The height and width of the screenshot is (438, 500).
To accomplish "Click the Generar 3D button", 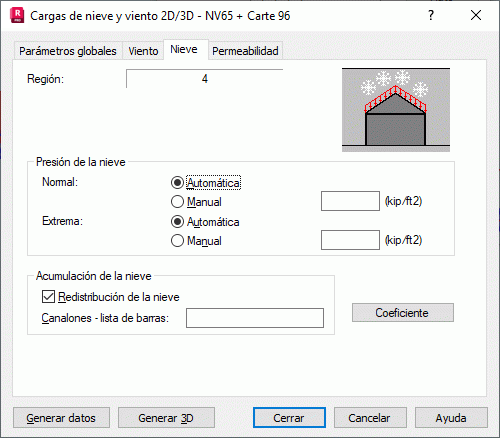I will pos(166,418).
